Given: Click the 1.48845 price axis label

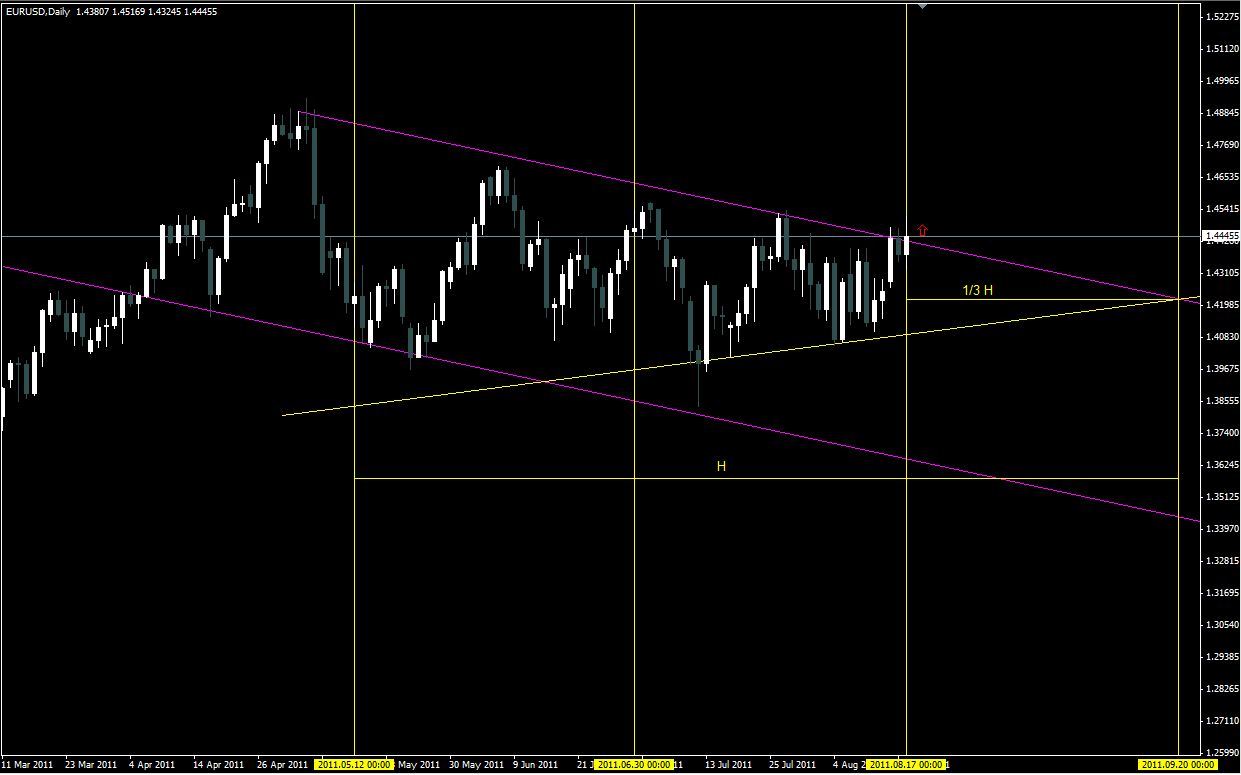Looking at the screenshot, I should click(x=1222, y=113).
